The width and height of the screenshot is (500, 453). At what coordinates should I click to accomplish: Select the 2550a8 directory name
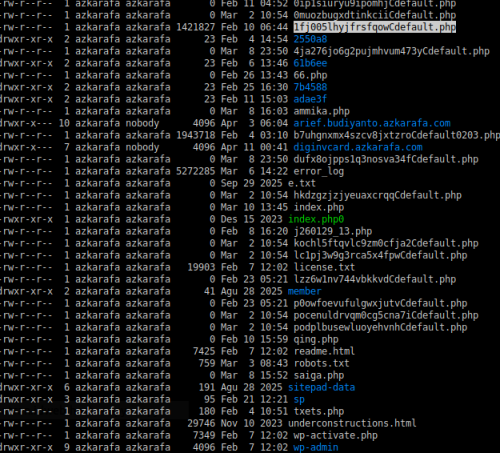click(x=310, y=39)
